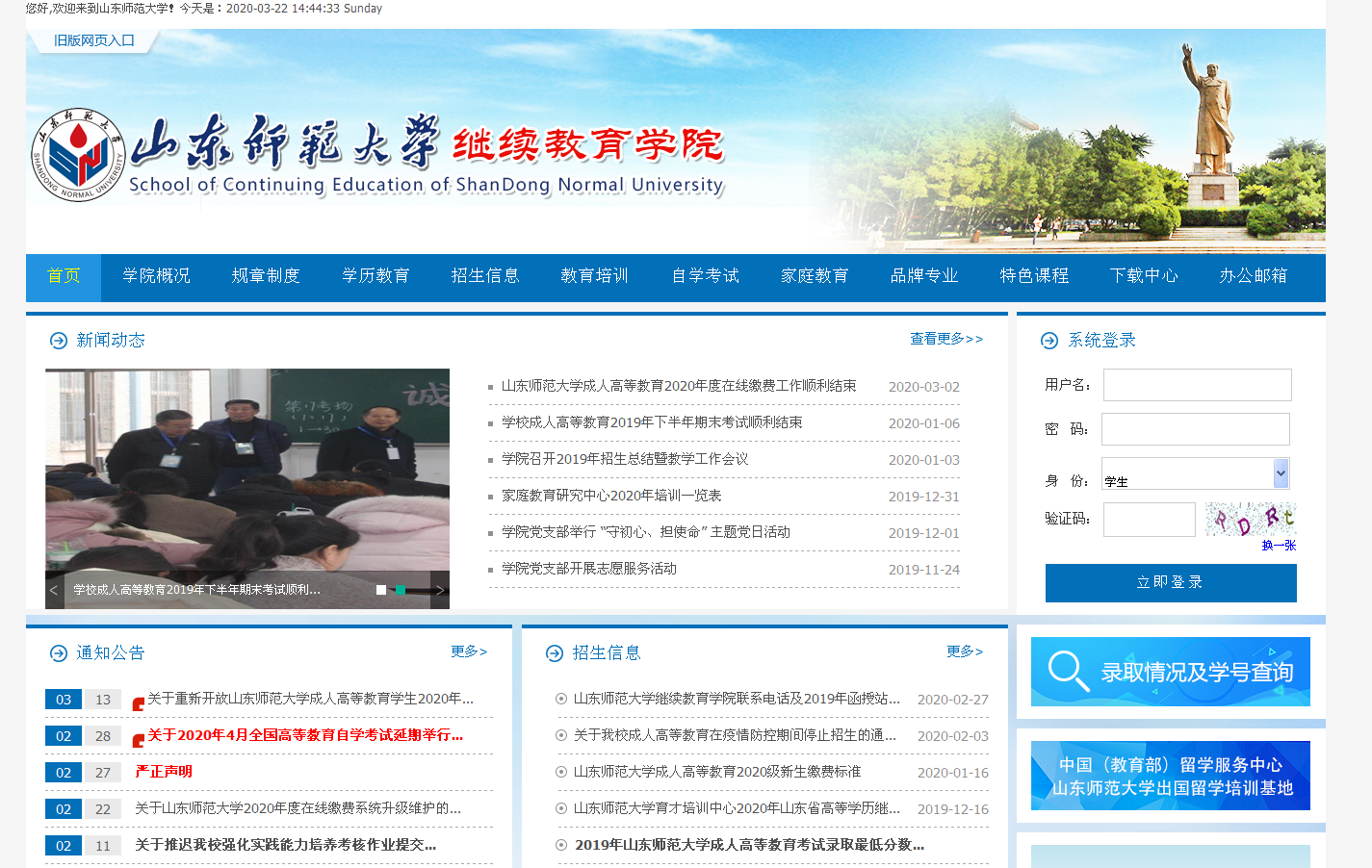The image size is (1372, 868).
Task: Show the previous slide in news carousel
Action: point(54,590)
